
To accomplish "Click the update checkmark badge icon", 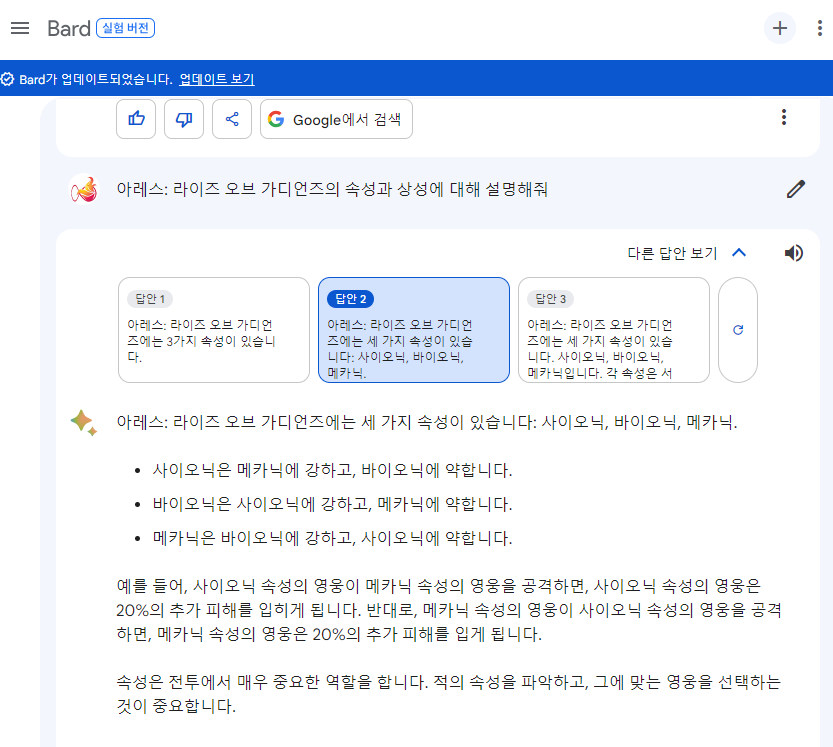I will 7,79.
